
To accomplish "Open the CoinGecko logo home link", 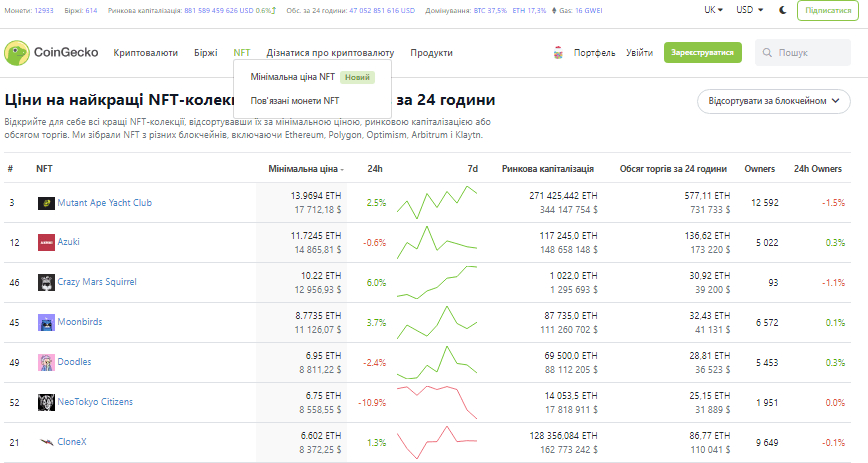I will click(x=51, y=53).
